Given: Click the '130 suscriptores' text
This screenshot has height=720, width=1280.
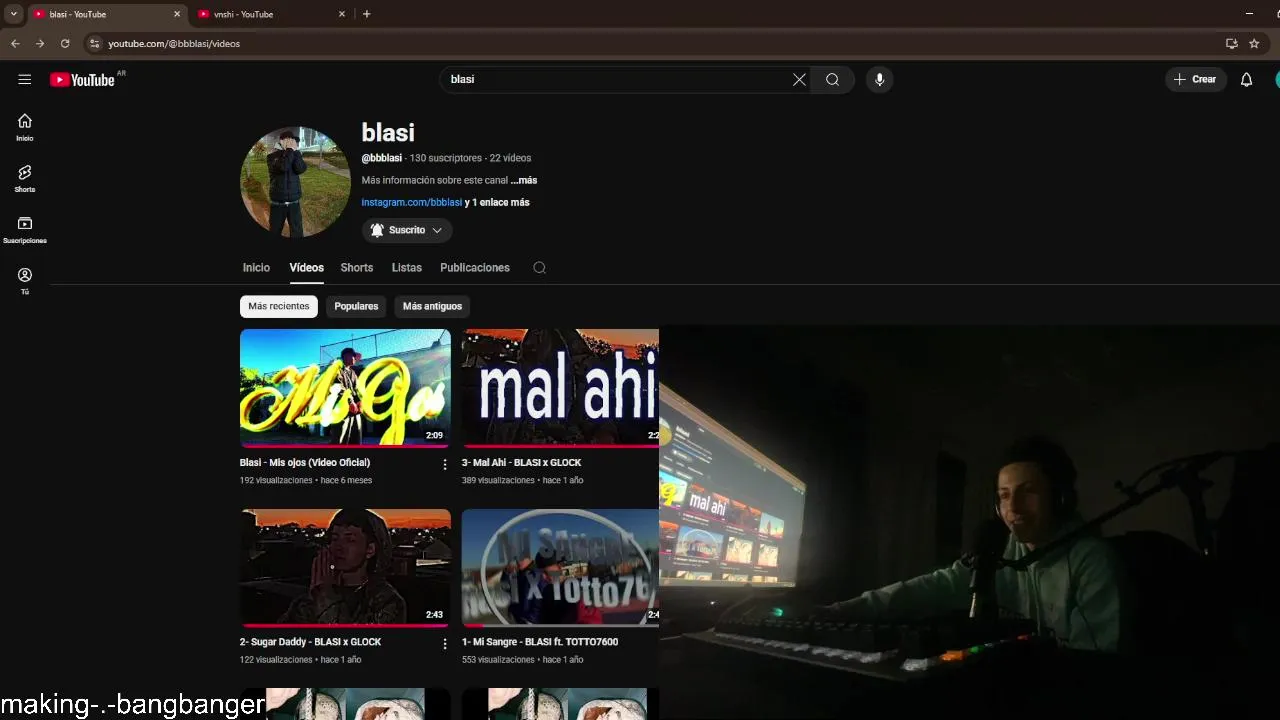Looking at the screenshot, I should pyautogui.click(x=446, y=158).
